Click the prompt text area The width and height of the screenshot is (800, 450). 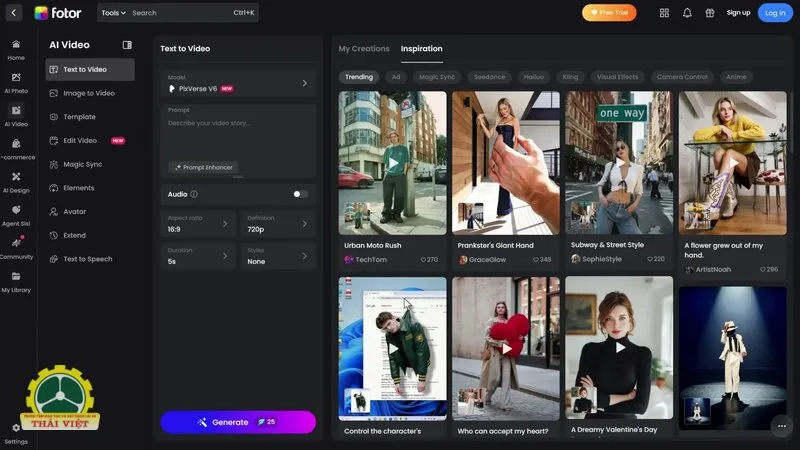tap(238, 138)
